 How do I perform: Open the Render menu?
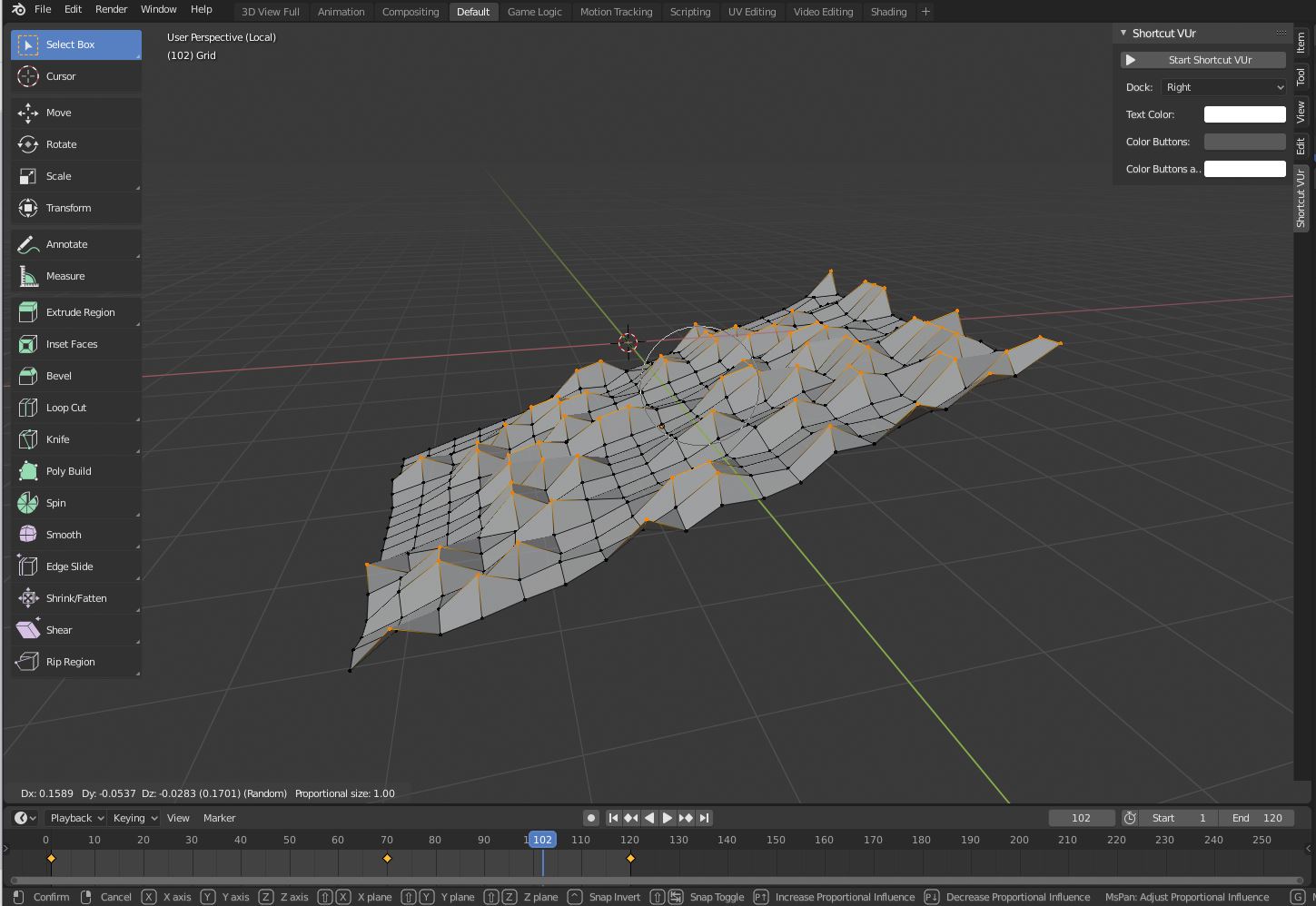(x=111, y=9)
